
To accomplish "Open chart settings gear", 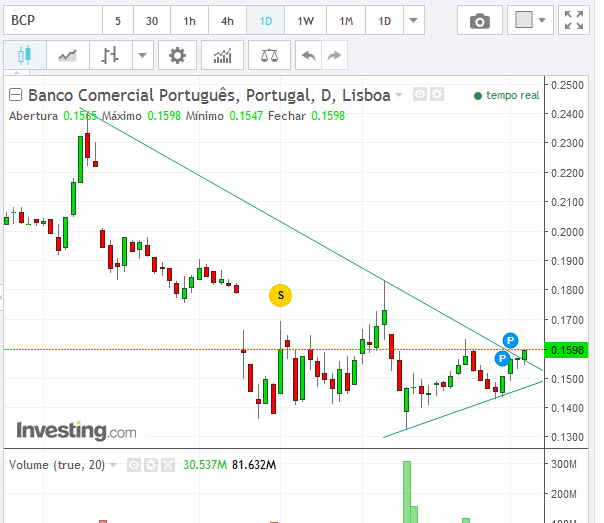I will click(x=178, y=55).
